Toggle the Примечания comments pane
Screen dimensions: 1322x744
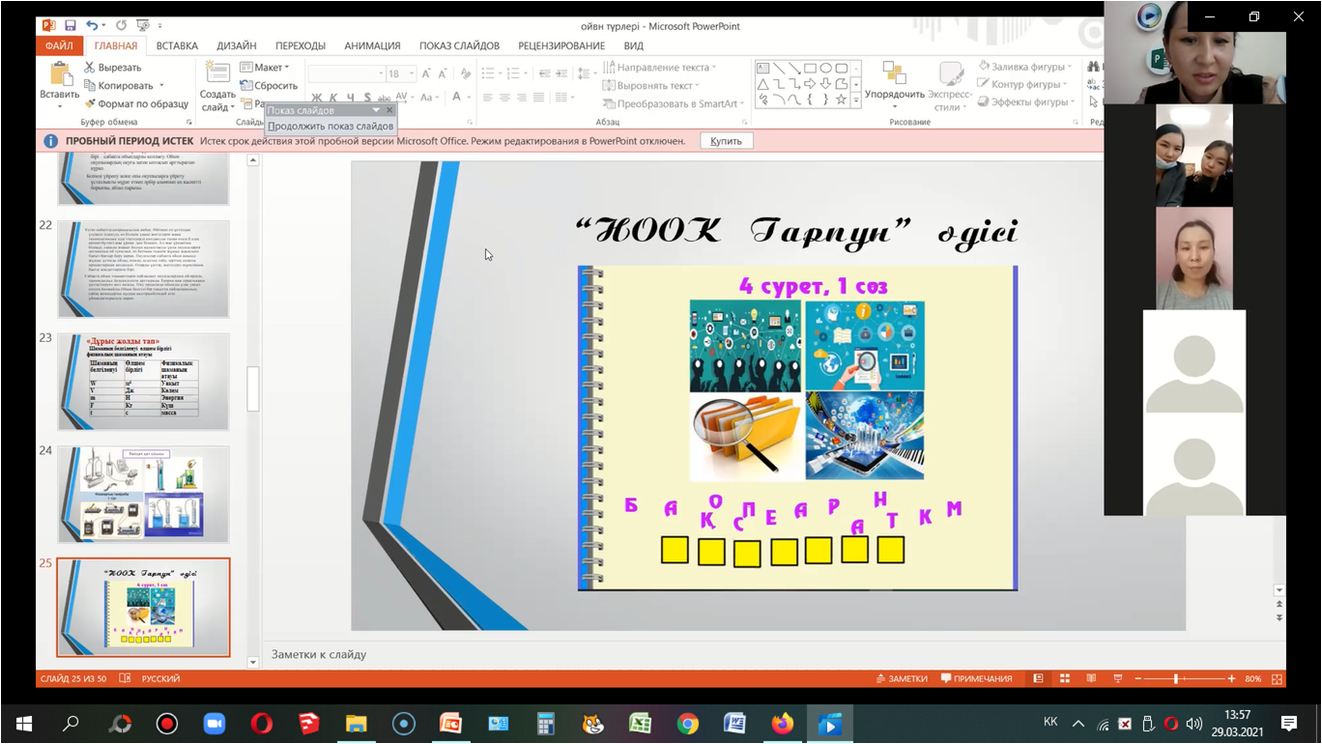(x=976, y=679)
